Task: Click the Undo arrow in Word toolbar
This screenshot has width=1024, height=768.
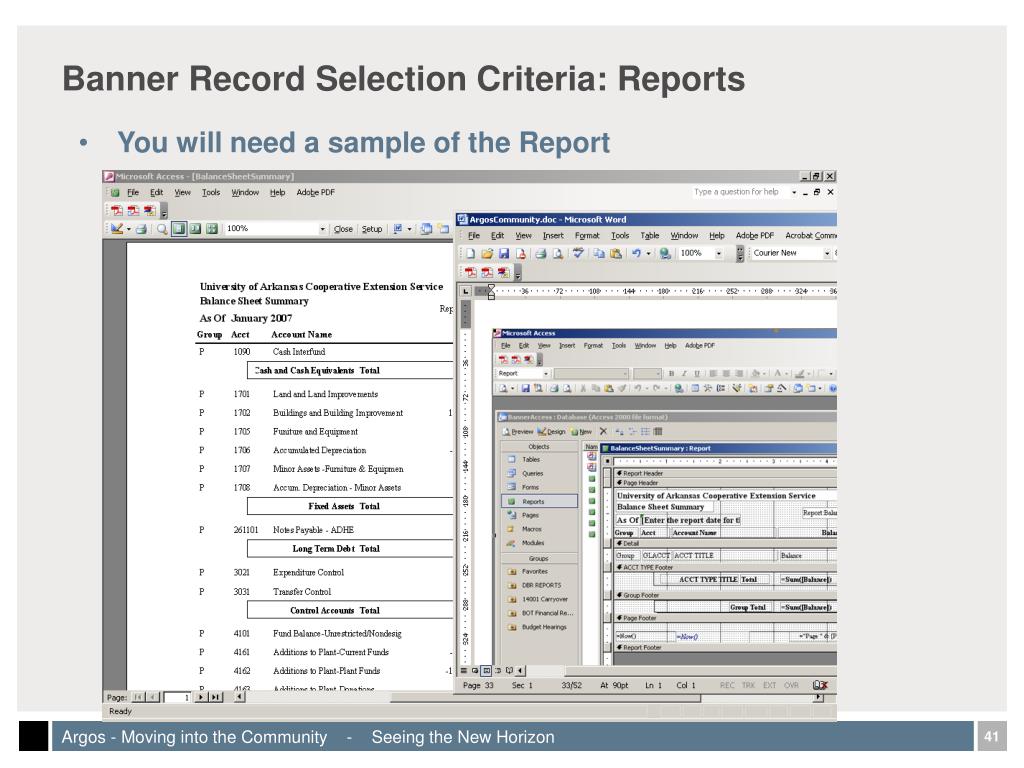Action: pyautogui.click(x=636, y=253)
